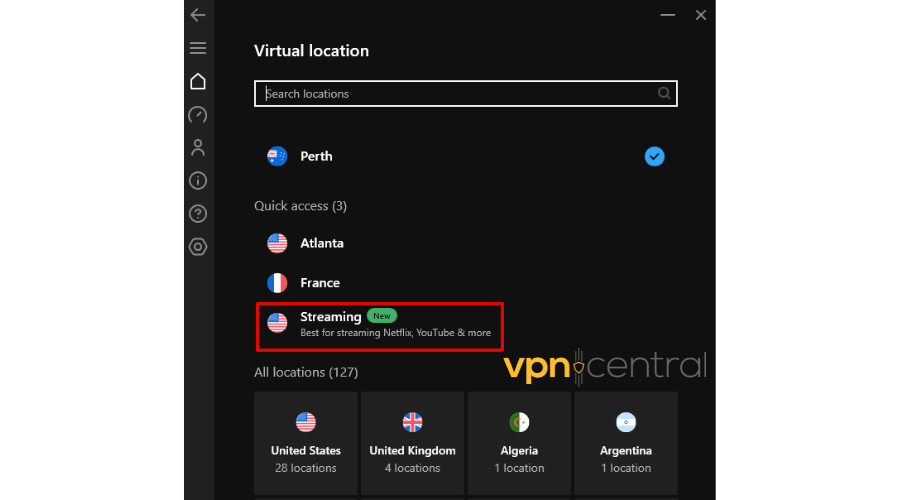900x500 pixels.
Task: Click the Streaming US flag icon
Action: point(277,323)
